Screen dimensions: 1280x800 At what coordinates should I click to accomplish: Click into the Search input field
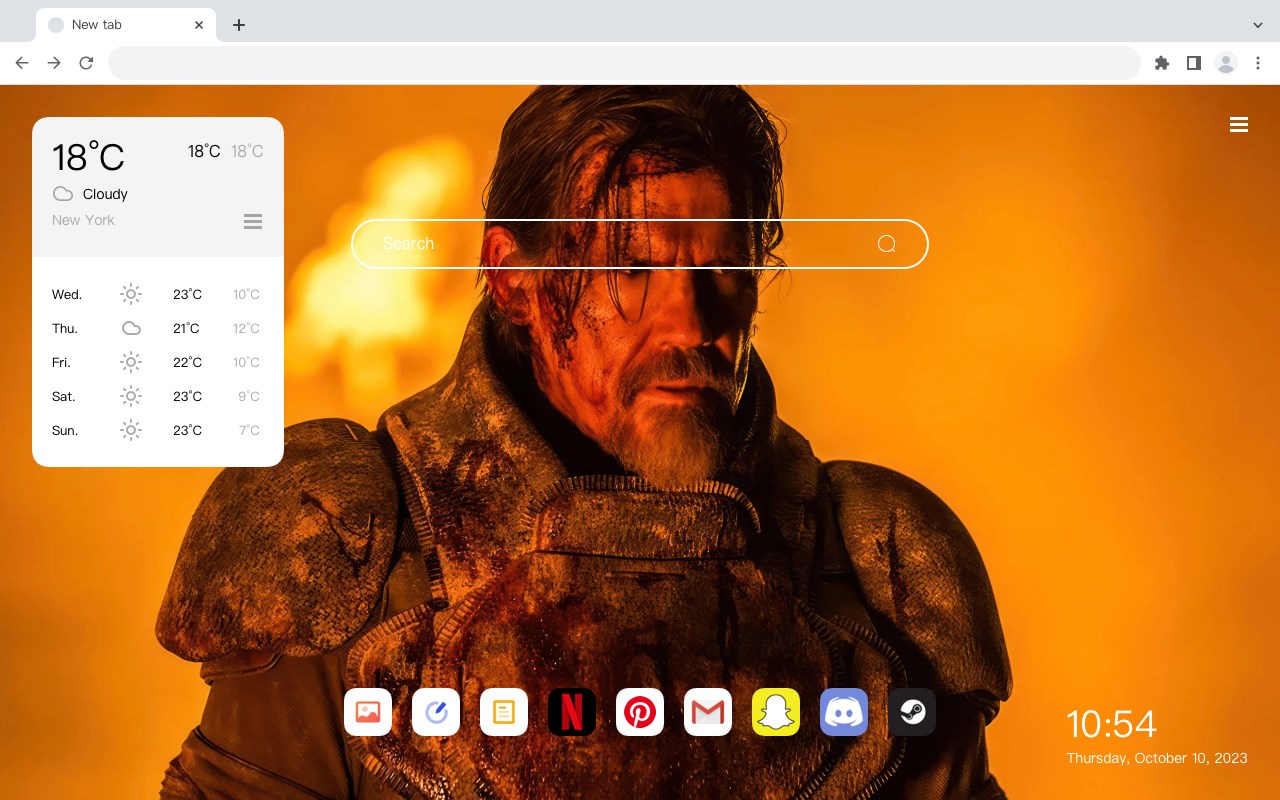click(640, 244)
